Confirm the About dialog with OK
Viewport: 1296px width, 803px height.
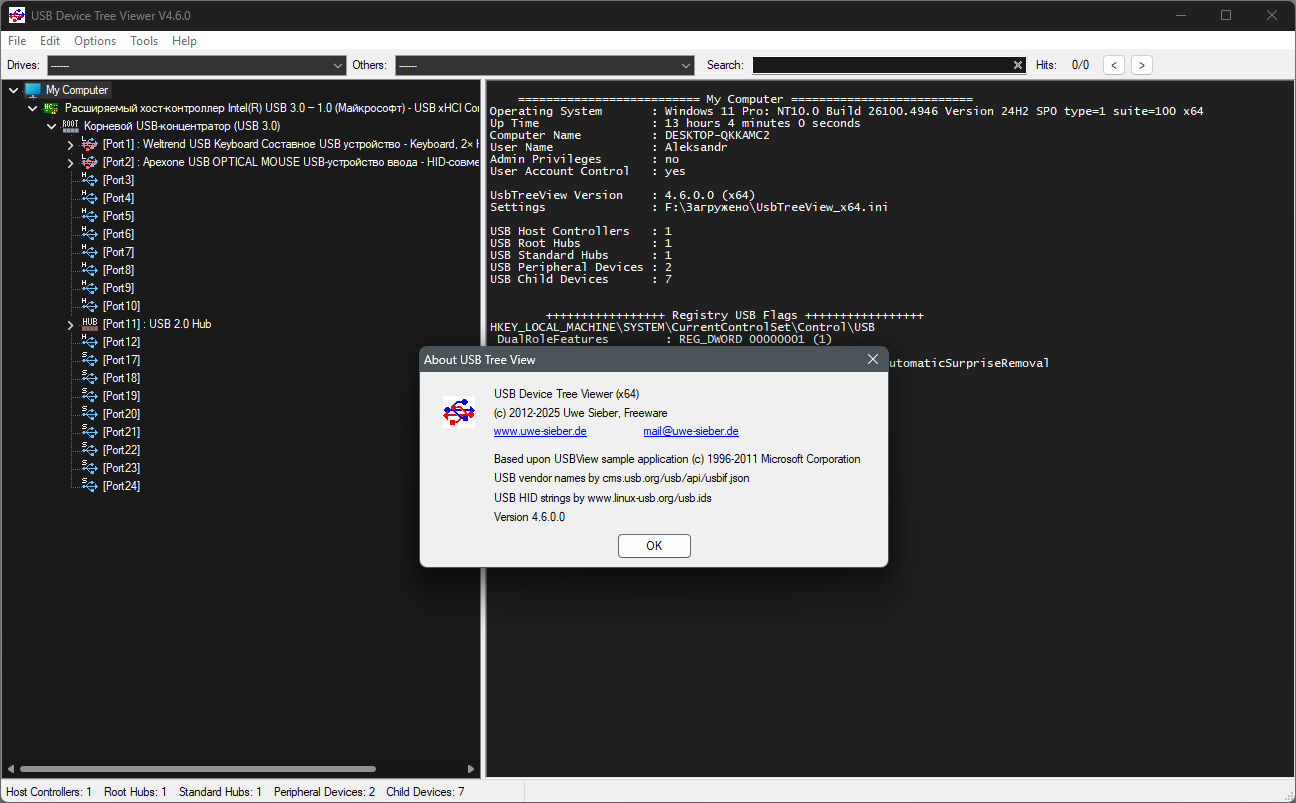654,546
